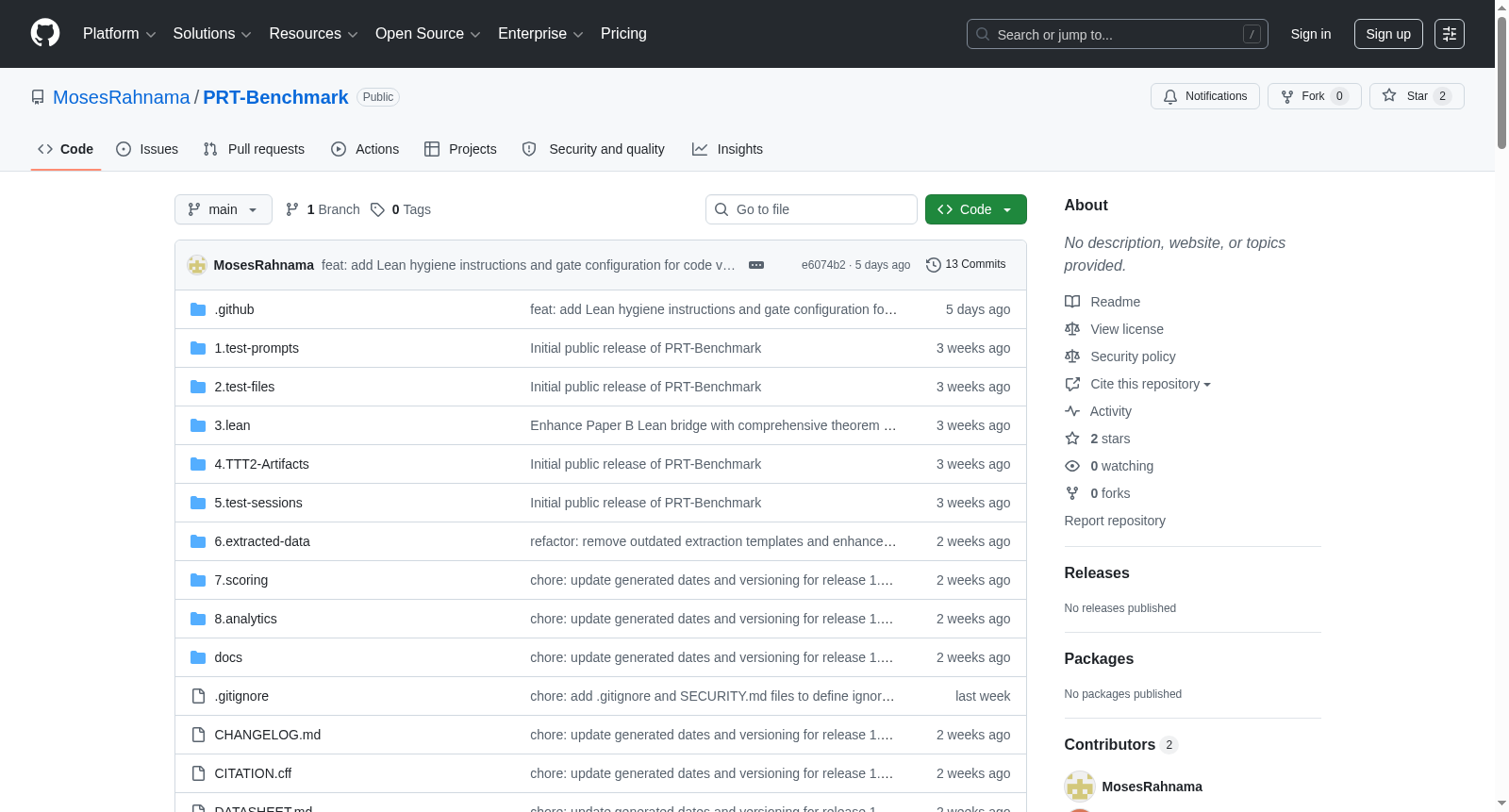Open the Actions tab

pos(365,149)
